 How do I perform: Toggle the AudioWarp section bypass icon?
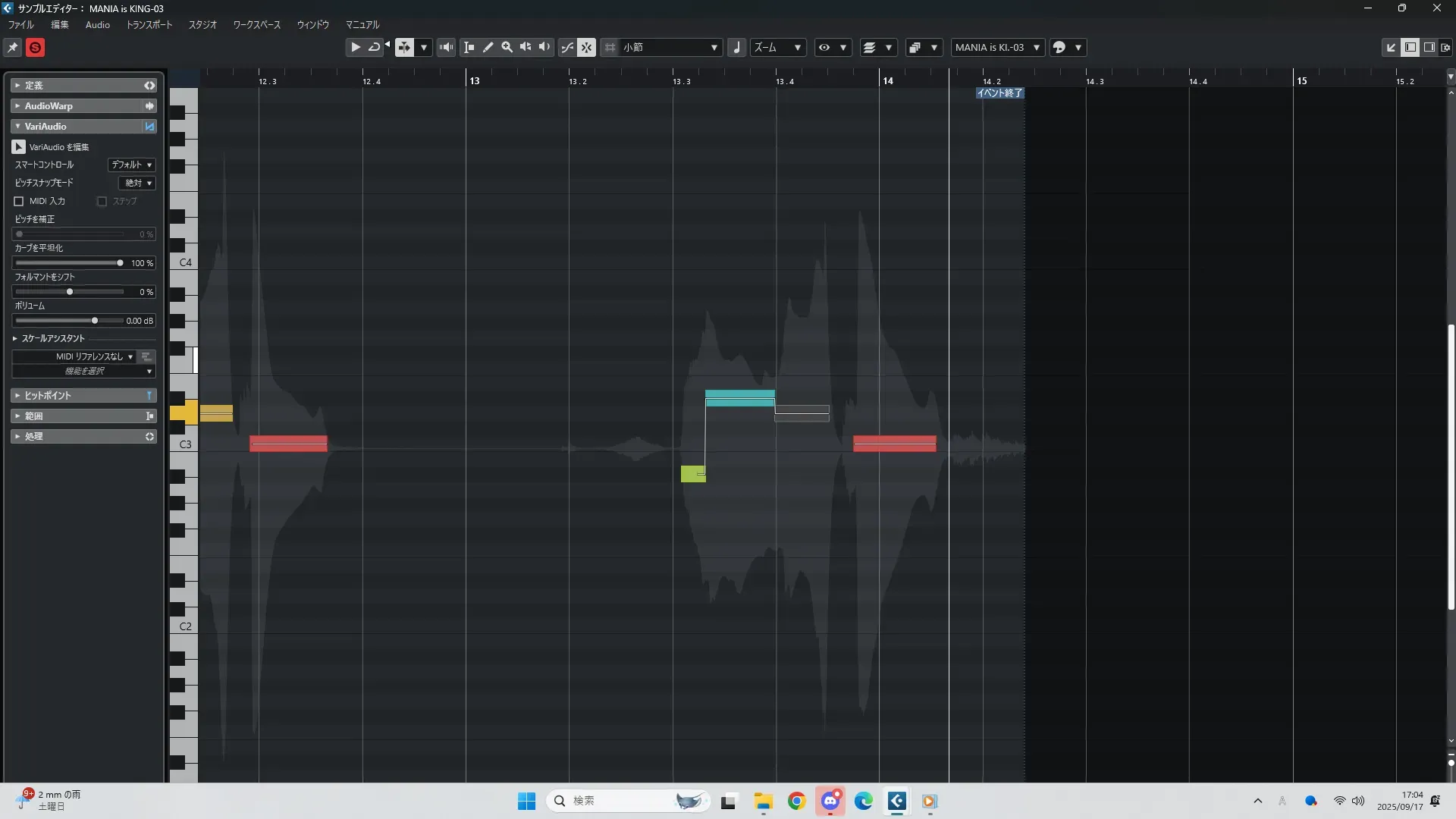point(149,106)
